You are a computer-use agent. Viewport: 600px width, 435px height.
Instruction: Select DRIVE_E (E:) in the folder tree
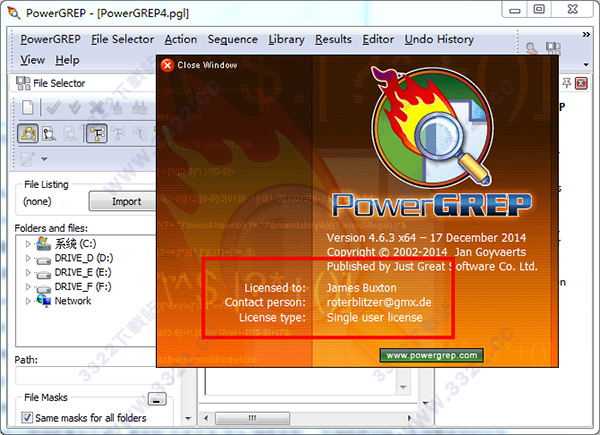tap(83, 272)
